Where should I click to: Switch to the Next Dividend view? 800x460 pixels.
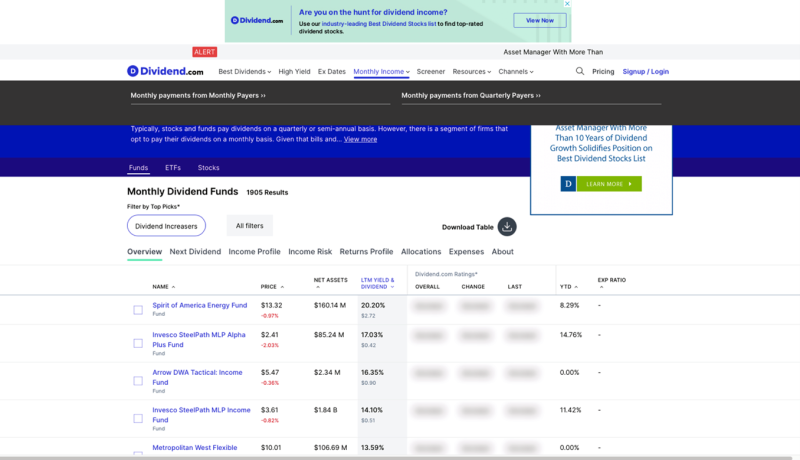tap(195, 251)
